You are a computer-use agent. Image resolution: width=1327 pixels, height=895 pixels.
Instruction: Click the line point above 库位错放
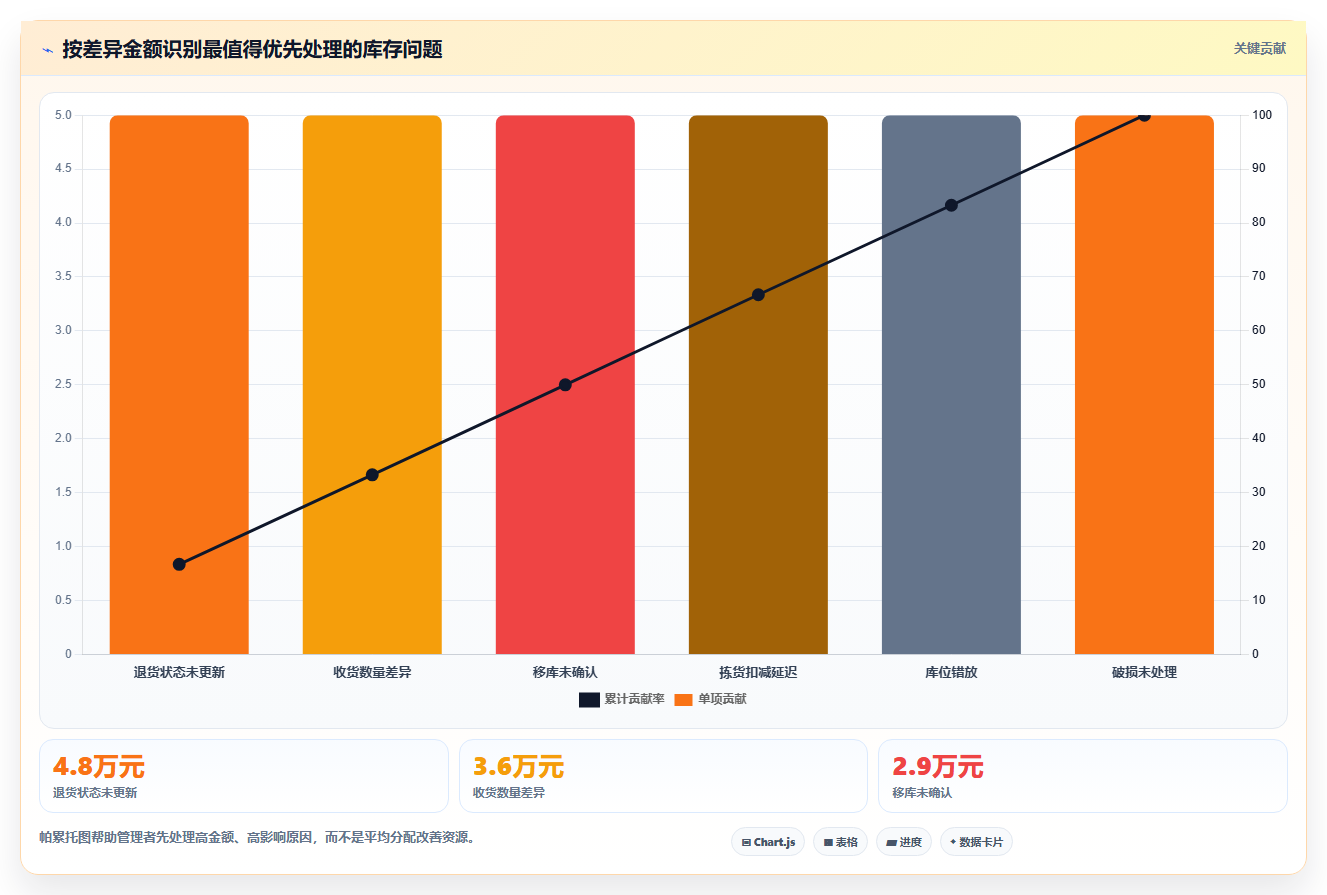(951, 205)
